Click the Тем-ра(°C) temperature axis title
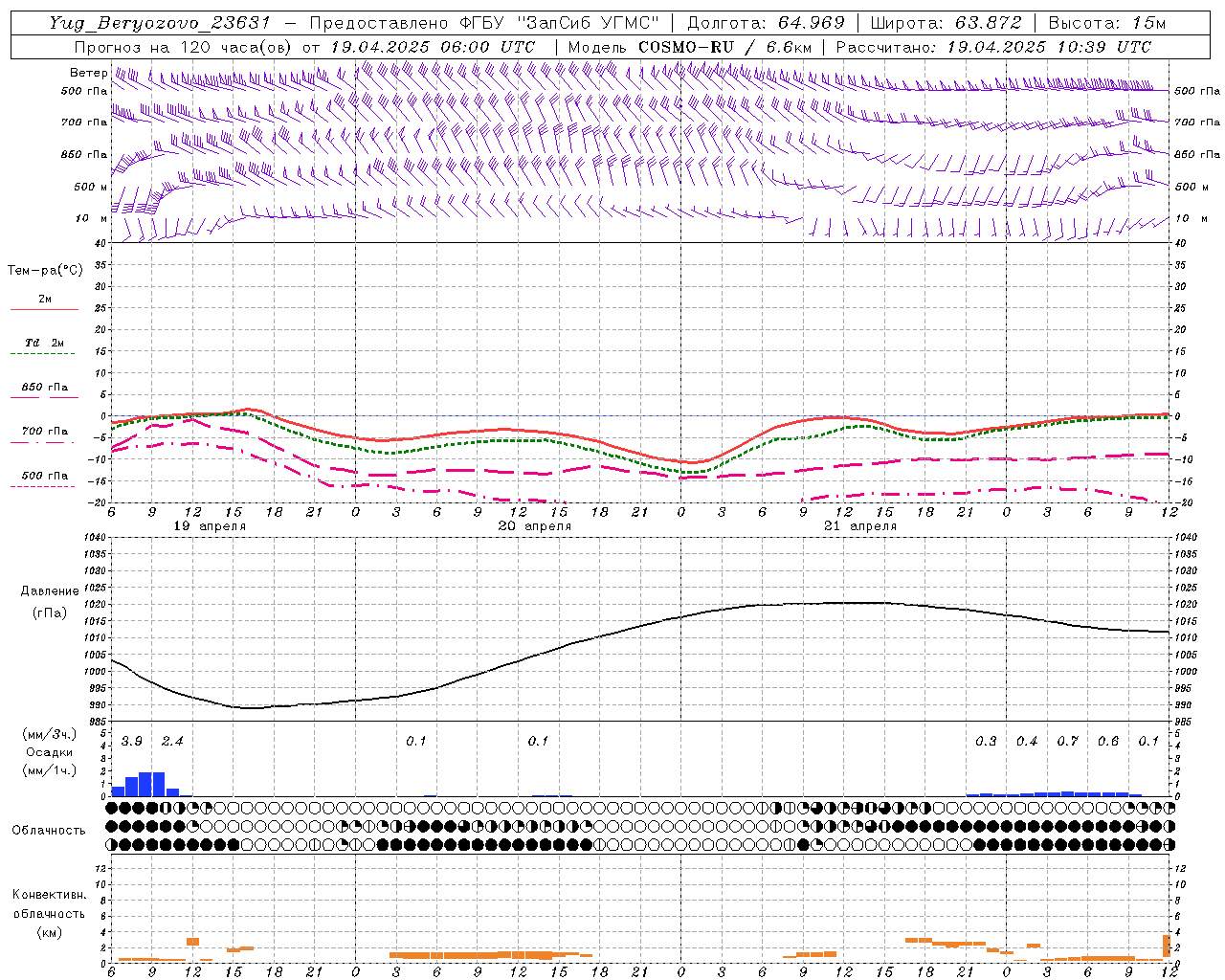This screenshot has height=980, width=1225. 45,271
